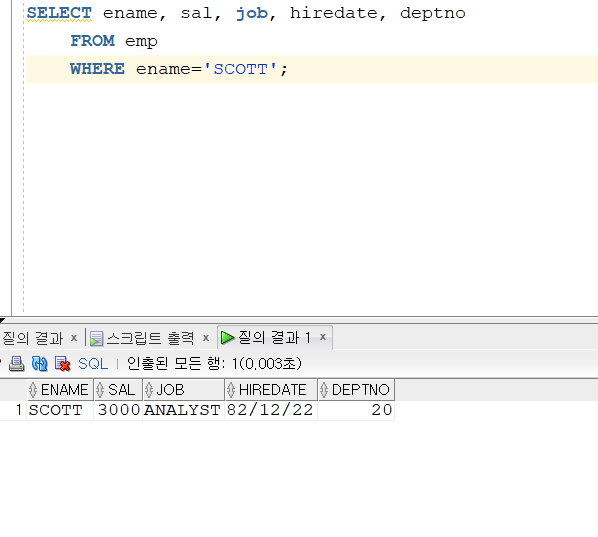Sort by SAL column header

pyautogui.click(x=118, y=390)
